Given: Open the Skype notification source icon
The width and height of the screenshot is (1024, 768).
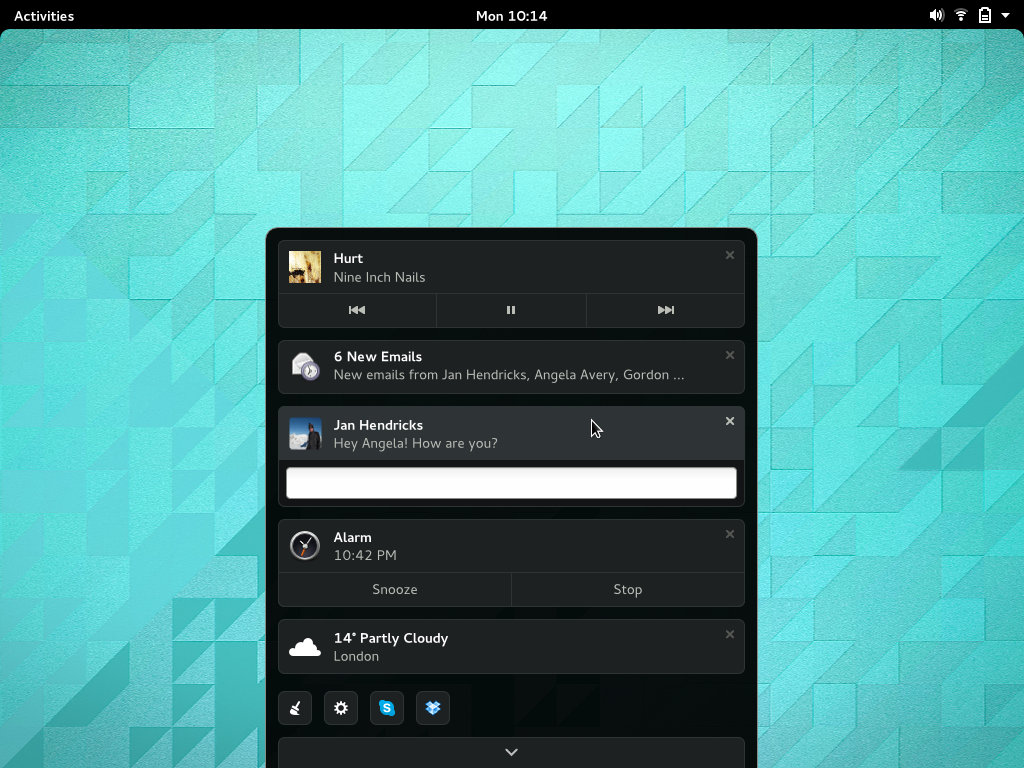Looking at the screenshot, I should pos(386,707).
